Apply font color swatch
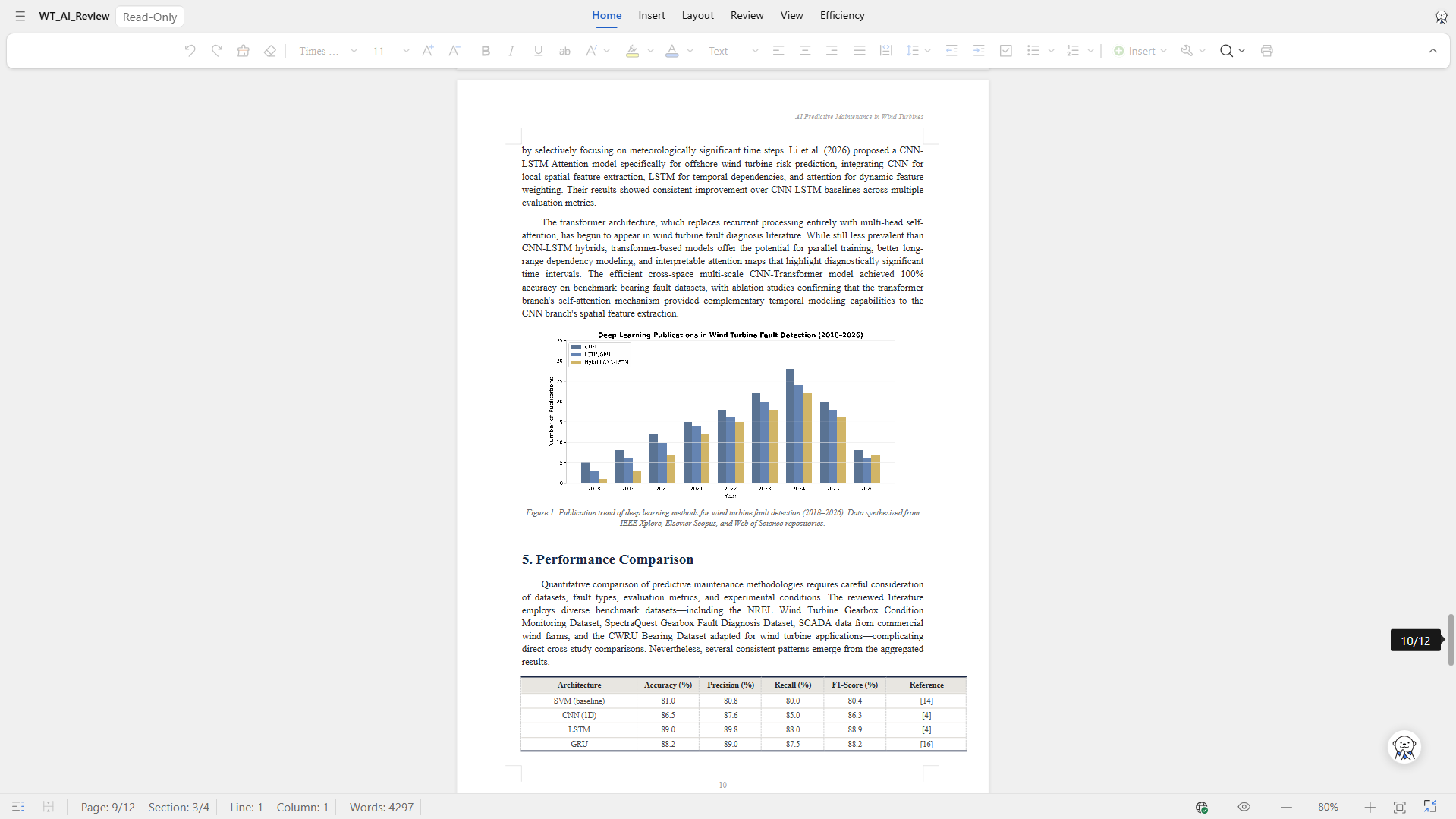 [x=671, y=51]
